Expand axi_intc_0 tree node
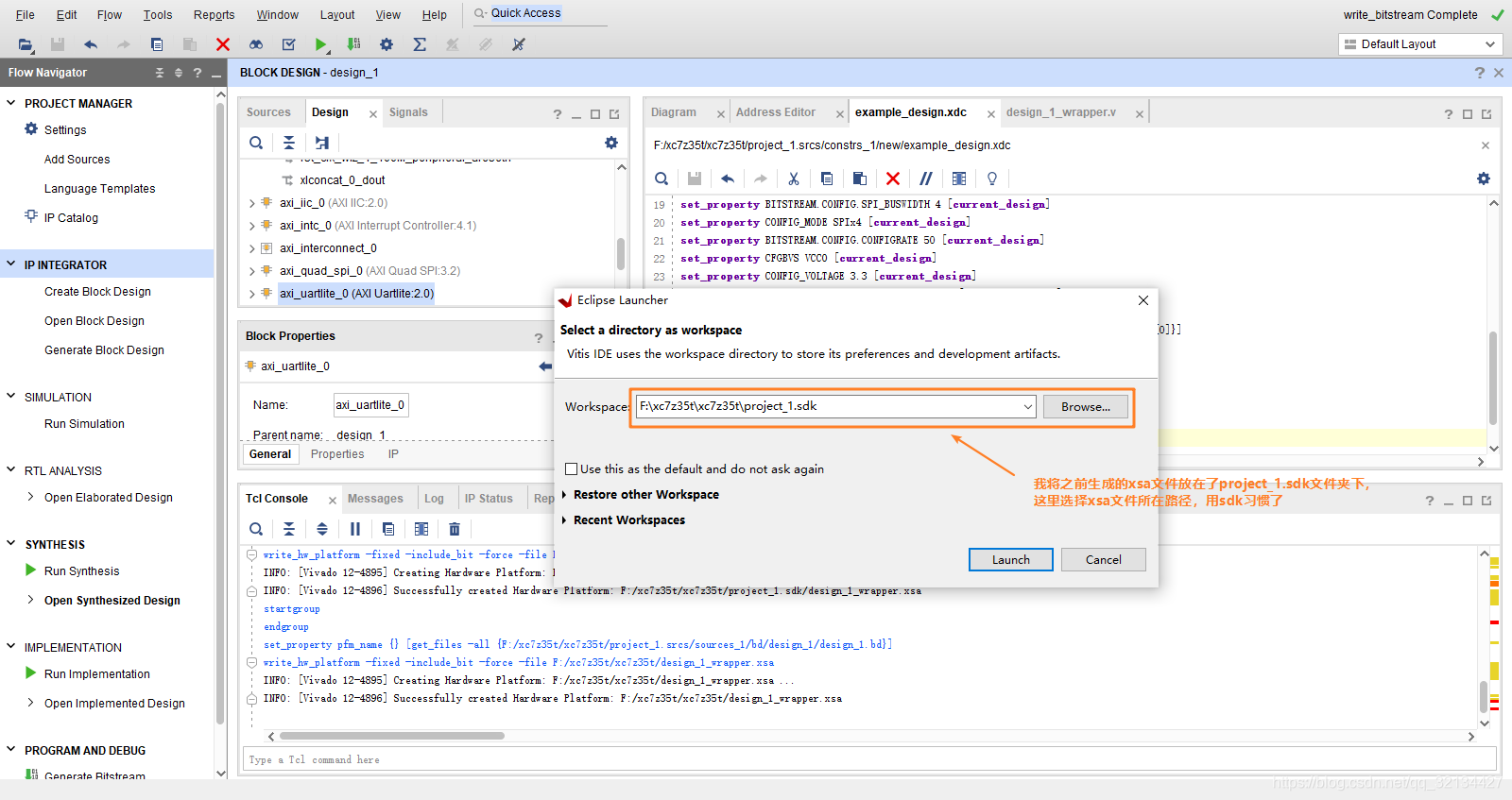This screenshot has width=1512, height=800. click(252, 226)
